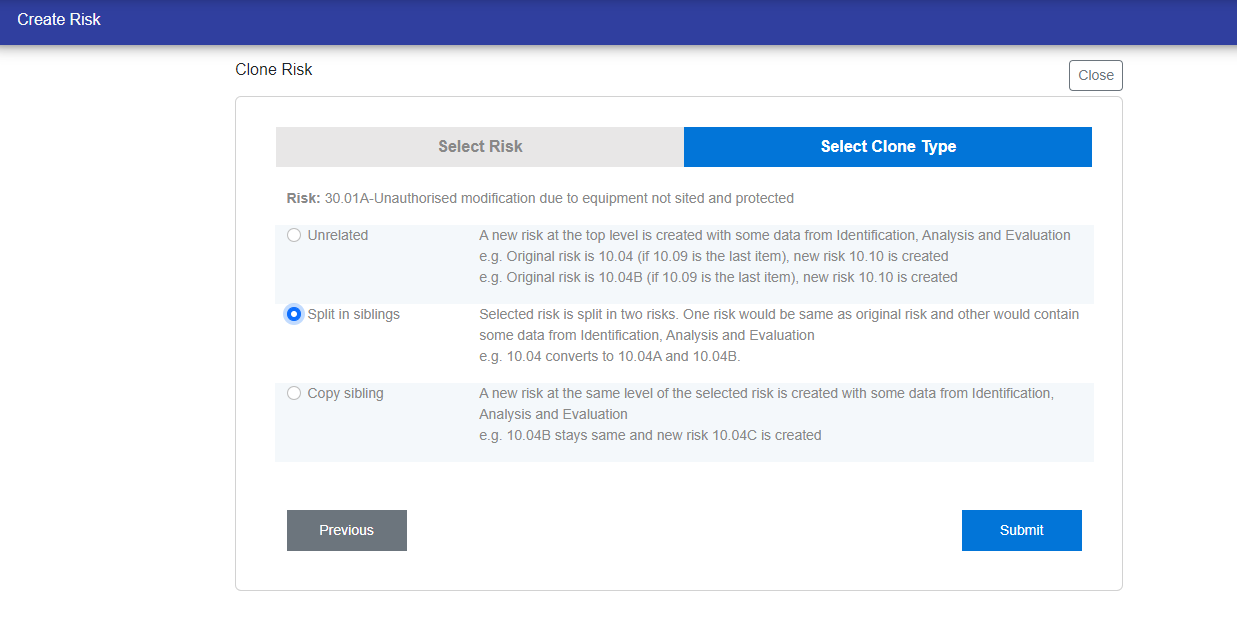Choose the Split in siblings radio button
Screen dimensions: 1237x636
(x=294, y=314)
